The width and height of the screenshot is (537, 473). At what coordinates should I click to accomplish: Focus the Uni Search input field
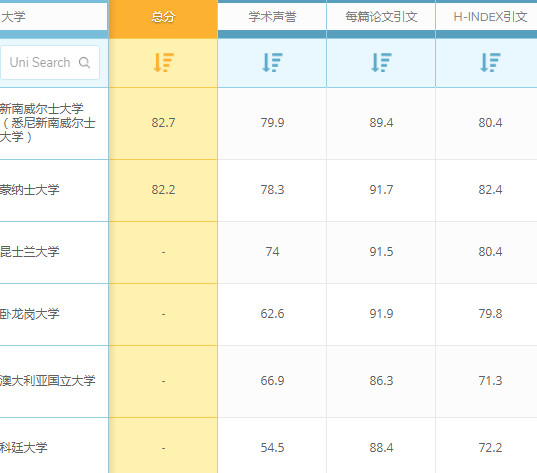(50, 62)
